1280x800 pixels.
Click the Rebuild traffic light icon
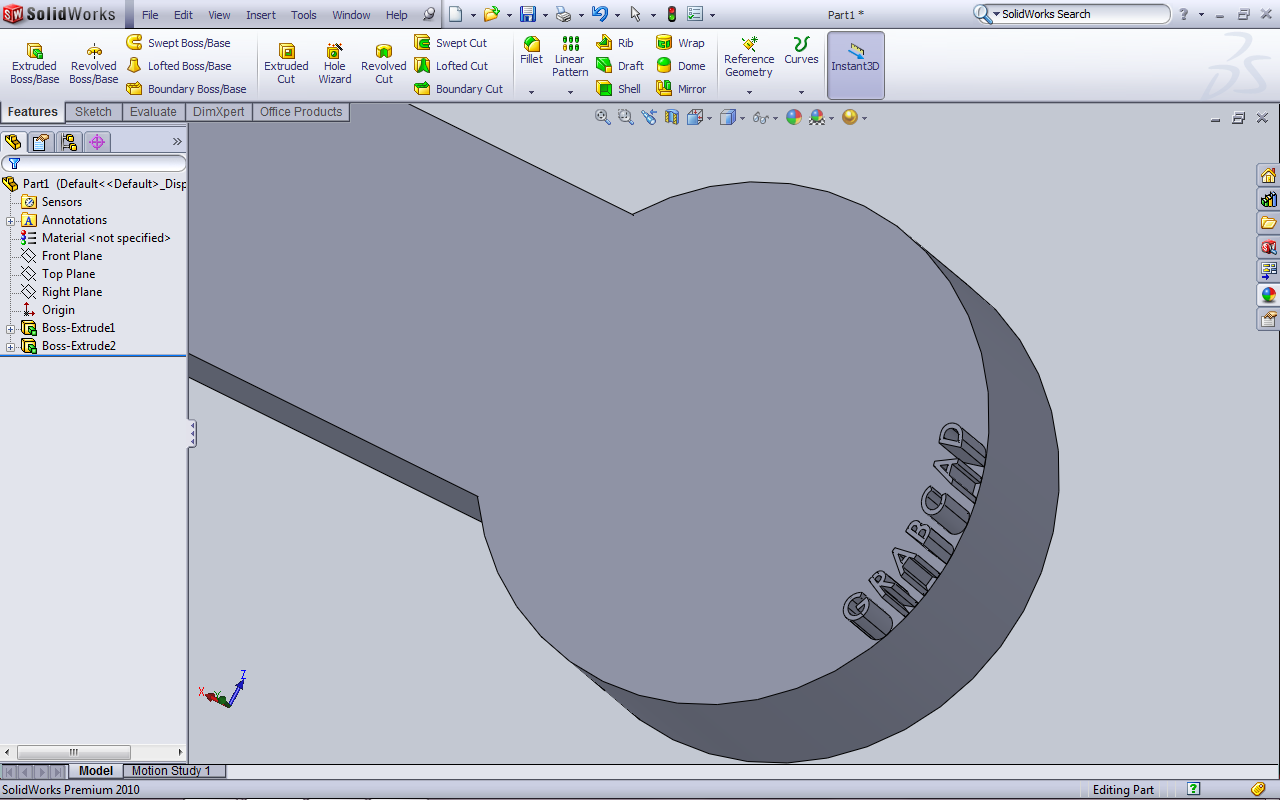click(671, 14)
